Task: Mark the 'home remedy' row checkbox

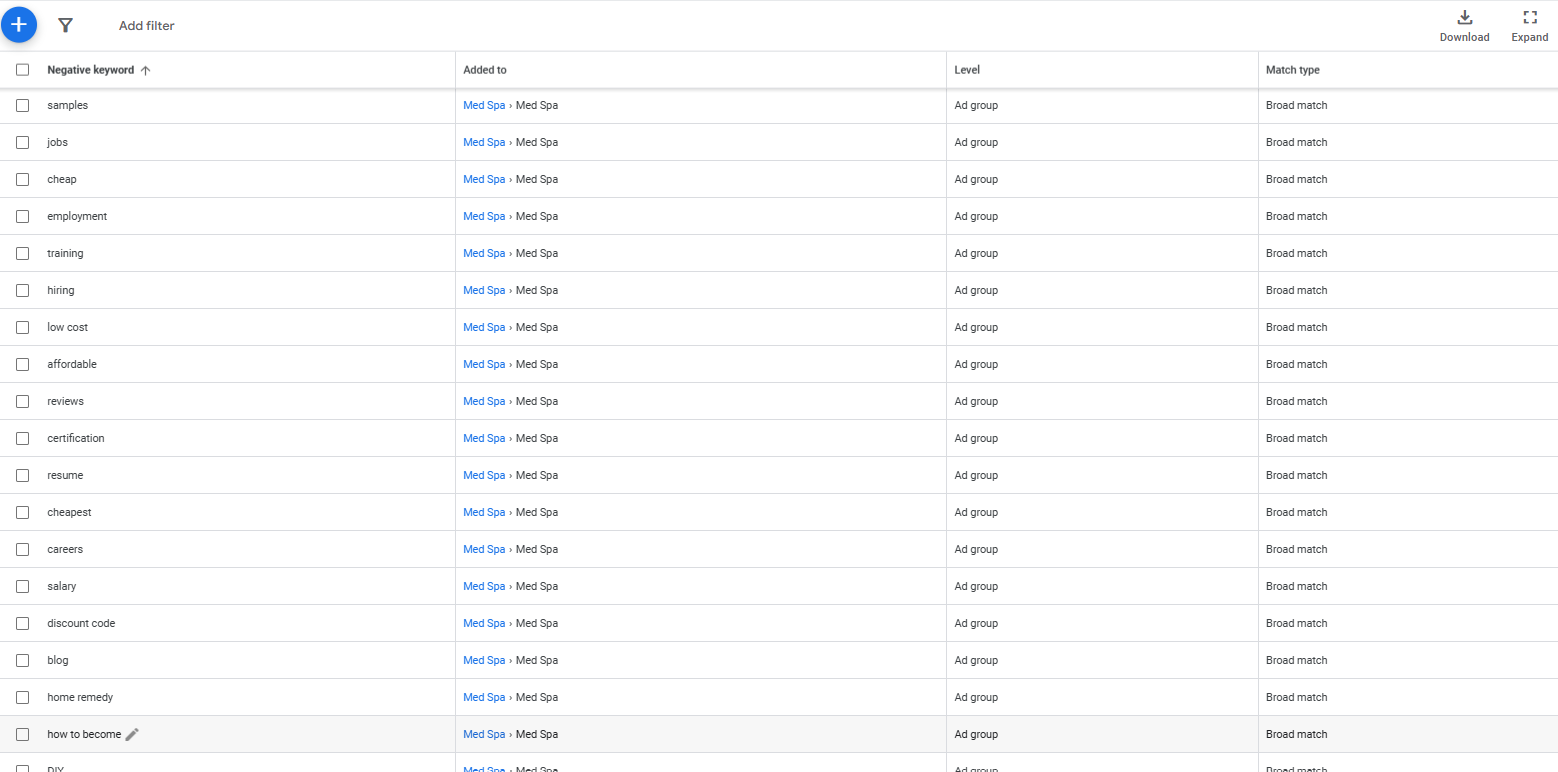Action: click(x=22, y=697)
